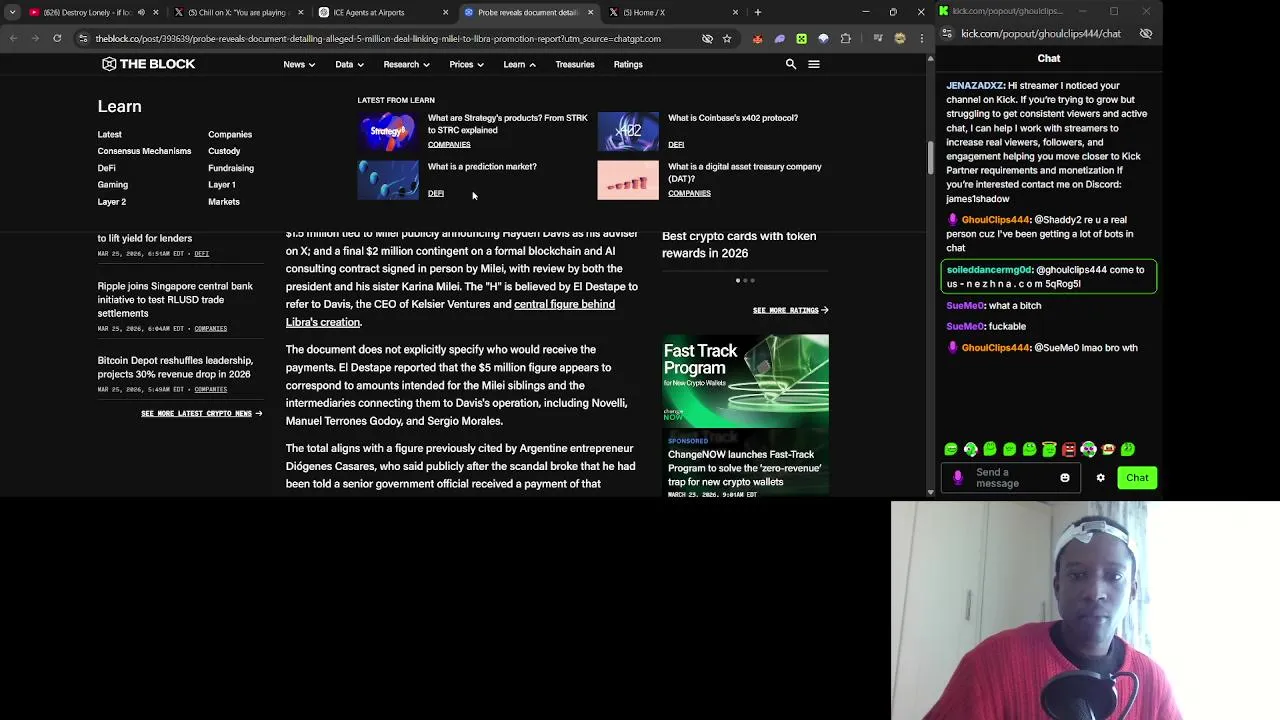
Task: Open the site information icon left of URL
Action: click(x=84, y=38)
